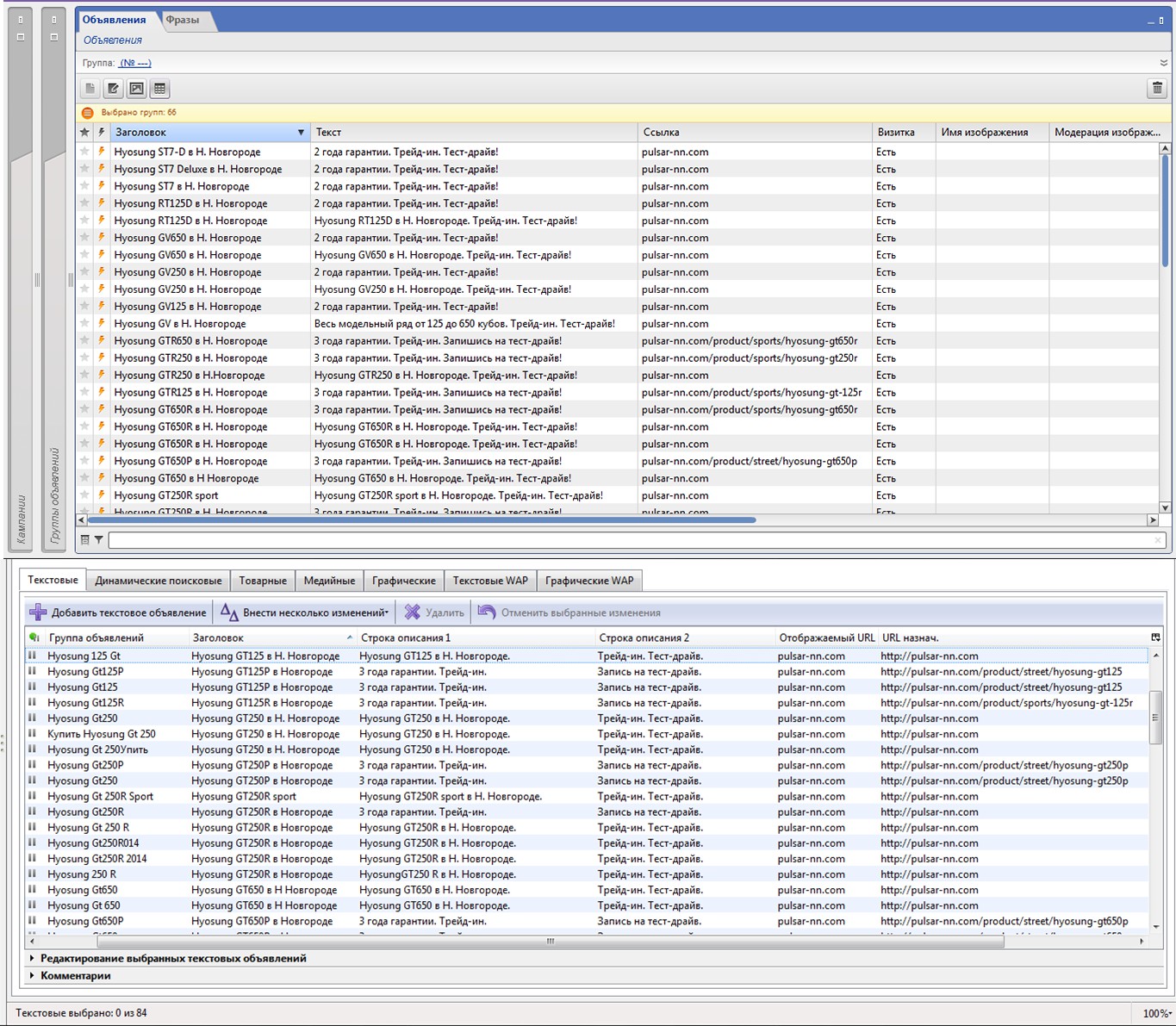Image resolution: width=1176 pixels, height=1026 pixels.
Task: Switch to the Медийные tab
Action: tap(330, 581)
